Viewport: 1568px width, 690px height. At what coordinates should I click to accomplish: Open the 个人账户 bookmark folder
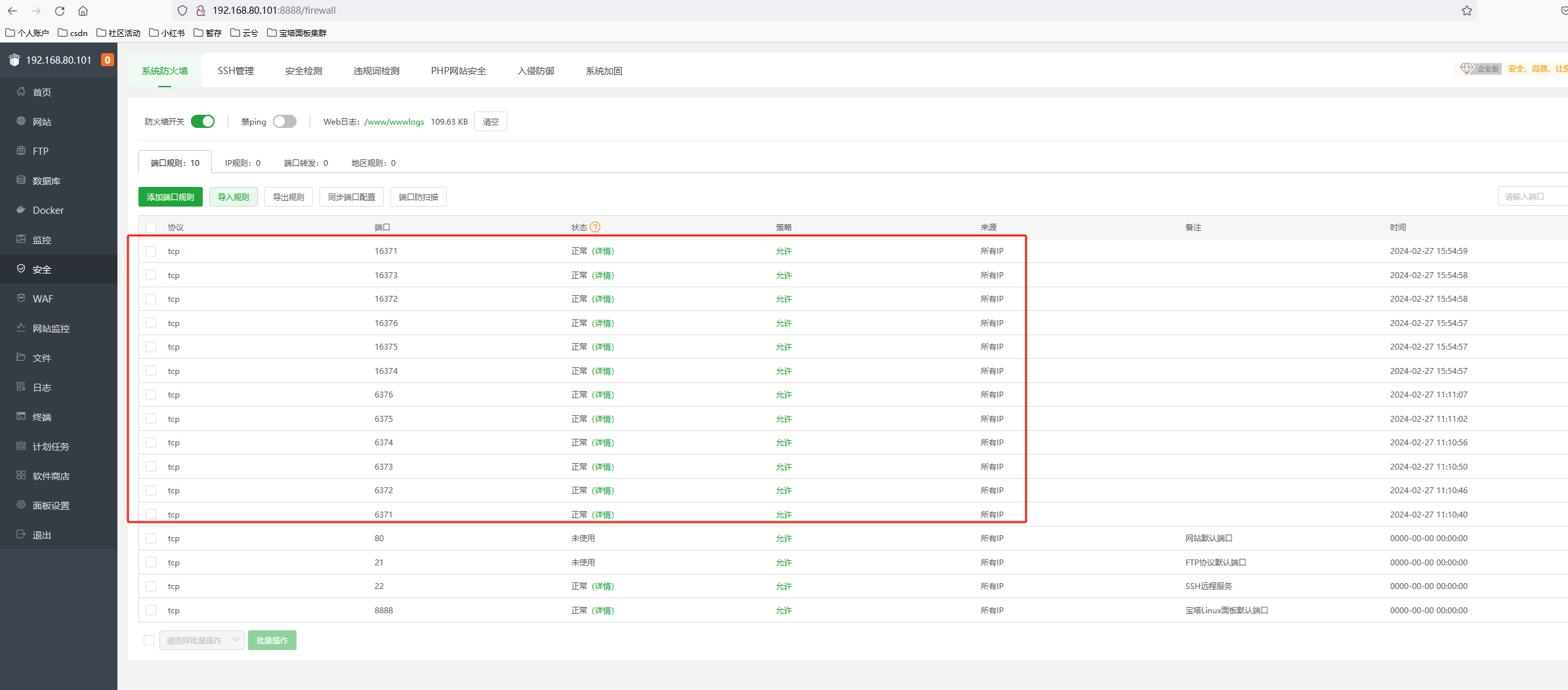pyautogui.click(x=28, y=33)
